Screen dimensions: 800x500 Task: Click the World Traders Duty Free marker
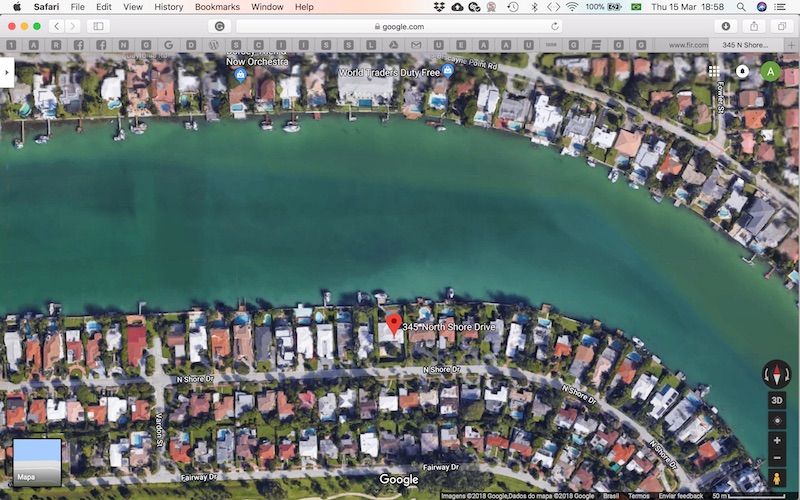448,72
